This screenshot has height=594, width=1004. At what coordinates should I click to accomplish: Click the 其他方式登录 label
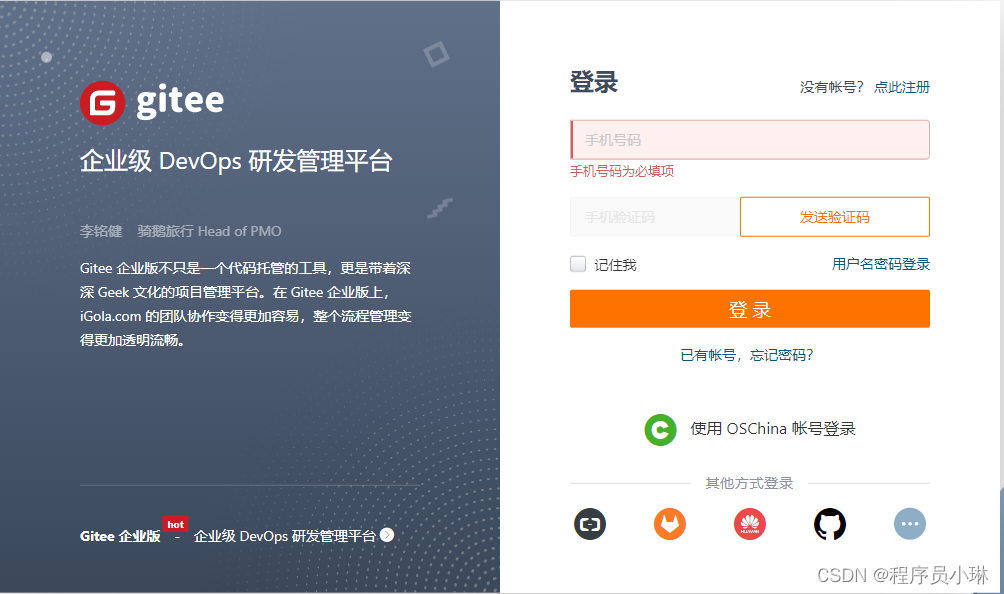749,483
